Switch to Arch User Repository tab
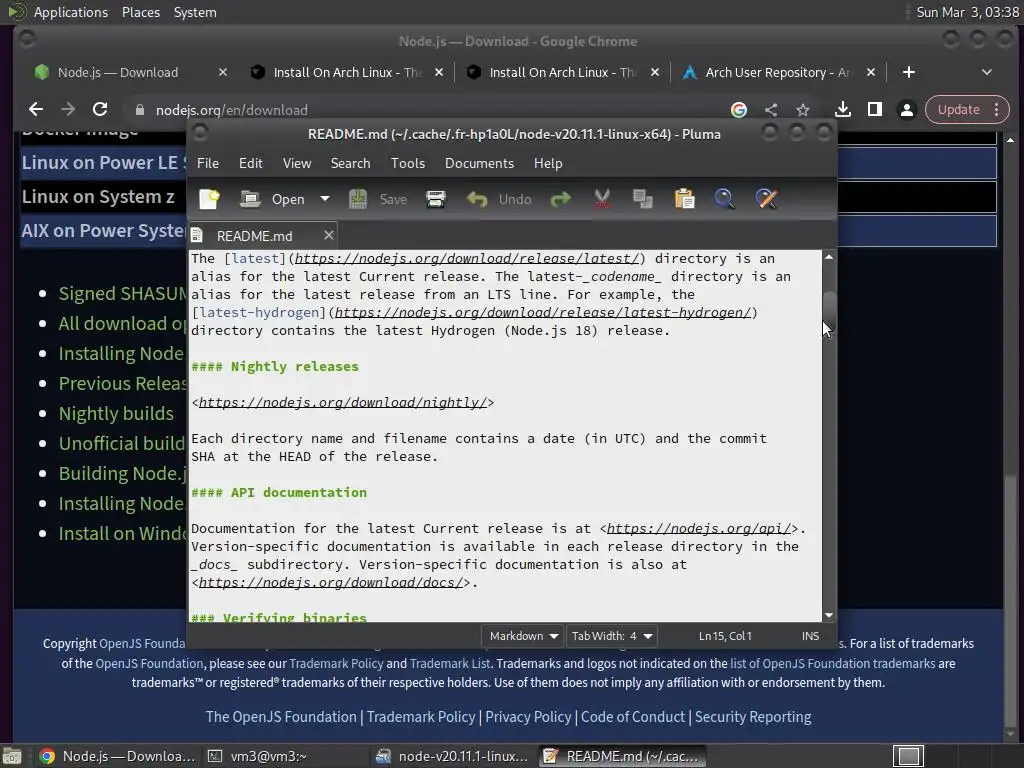The image size is (1024, 768). [777, 72]
